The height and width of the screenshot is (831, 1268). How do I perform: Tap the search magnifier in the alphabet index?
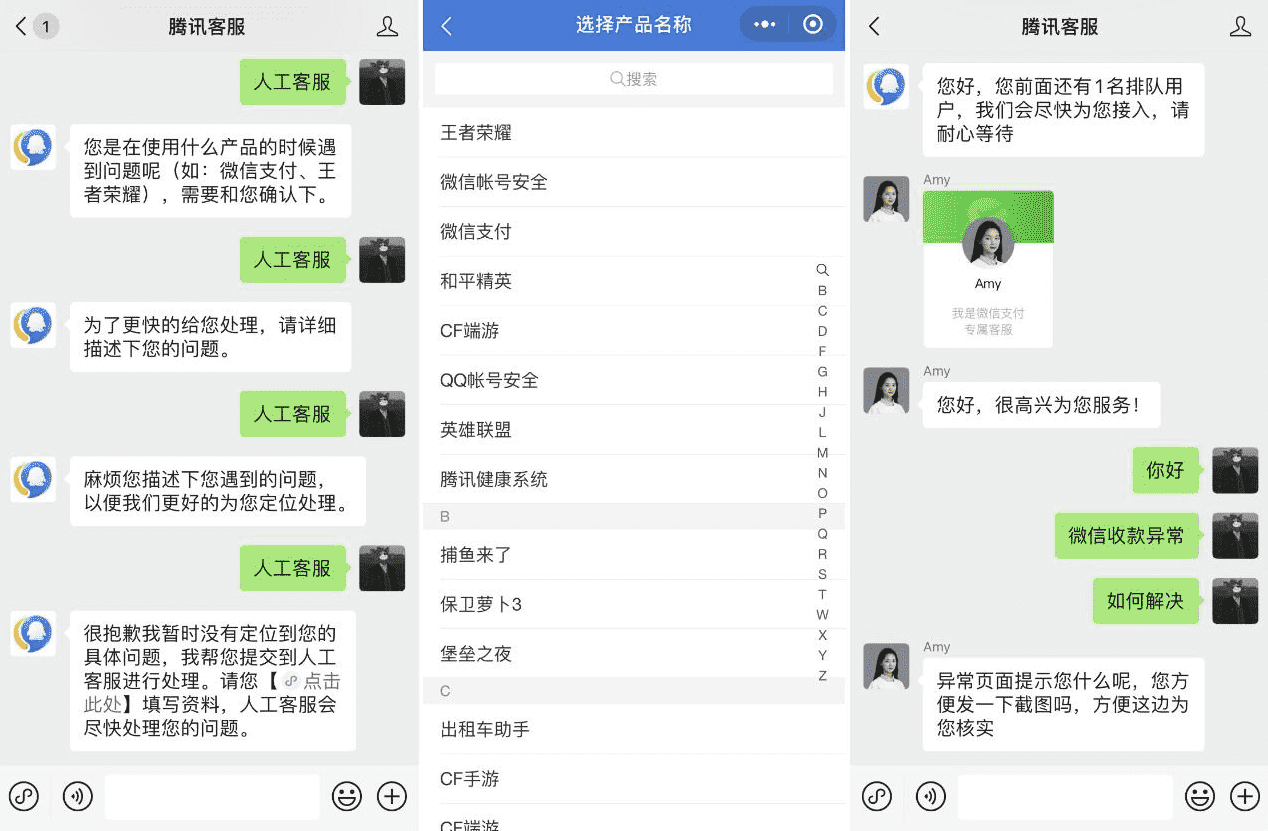pyautogui.click(x=822, y=270)
